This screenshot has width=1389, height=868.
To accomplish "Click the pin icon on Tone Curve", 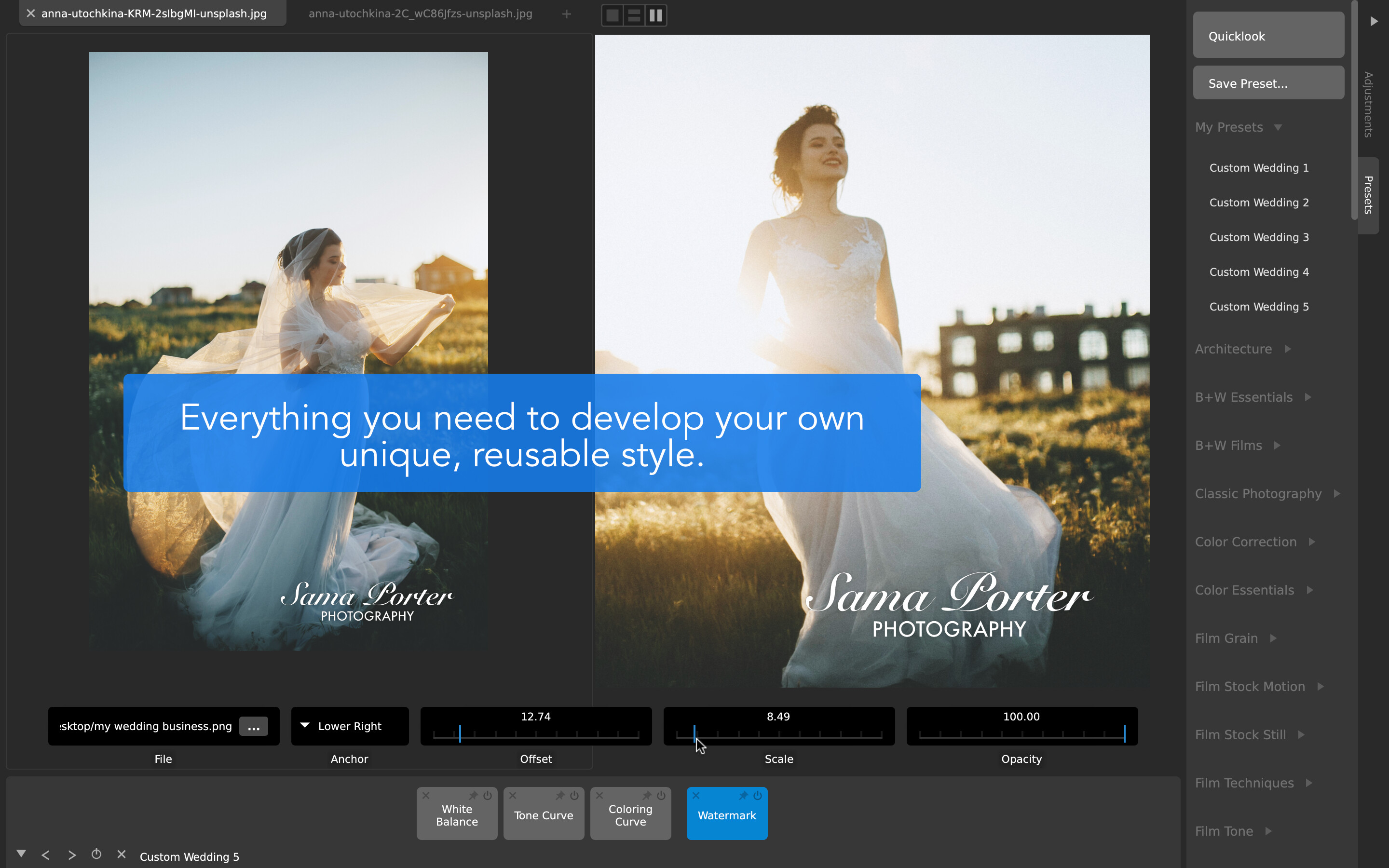I will pyautogui.click(x=561, y=796).
